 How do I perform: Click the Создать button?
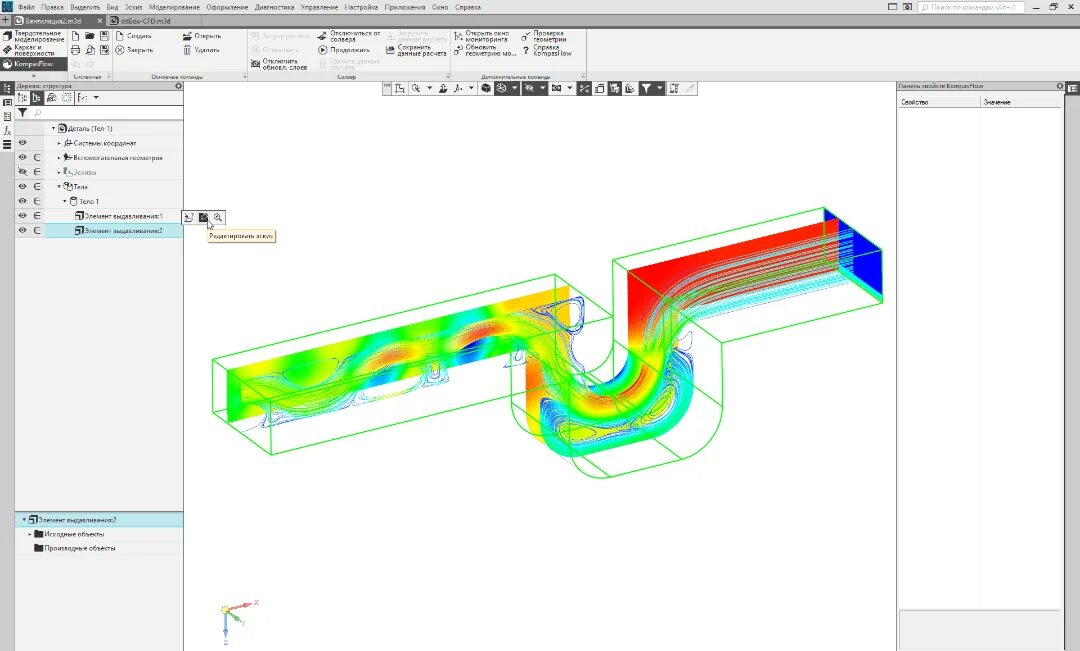(x=133, y=36)
